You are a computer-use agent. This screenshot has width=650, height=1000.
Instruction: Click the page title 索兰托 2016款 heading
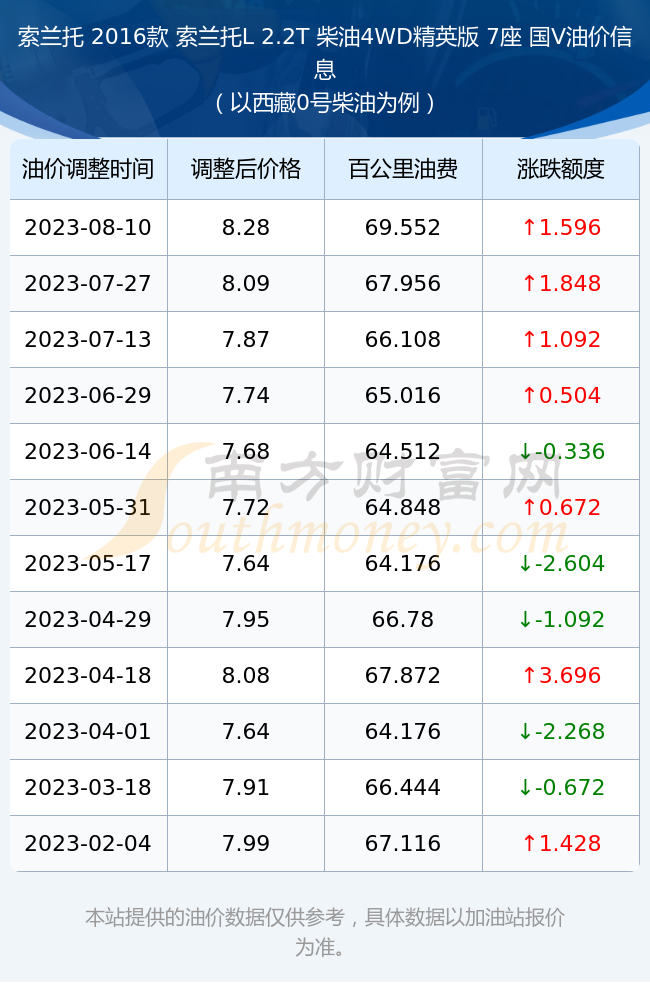[x=325, y=52]
